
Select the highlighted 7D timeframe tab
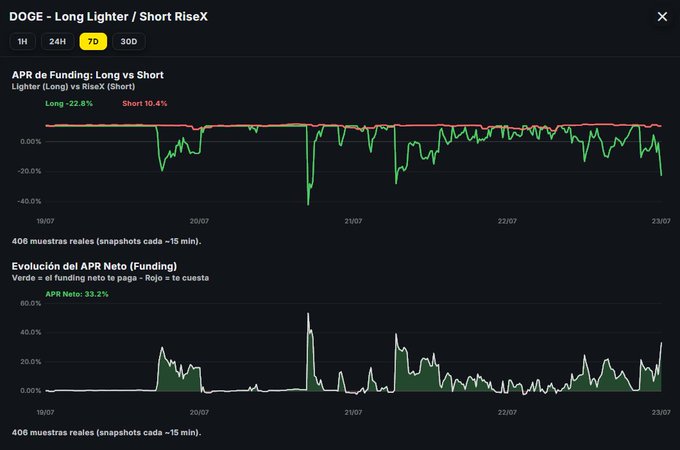coord(93,42)
